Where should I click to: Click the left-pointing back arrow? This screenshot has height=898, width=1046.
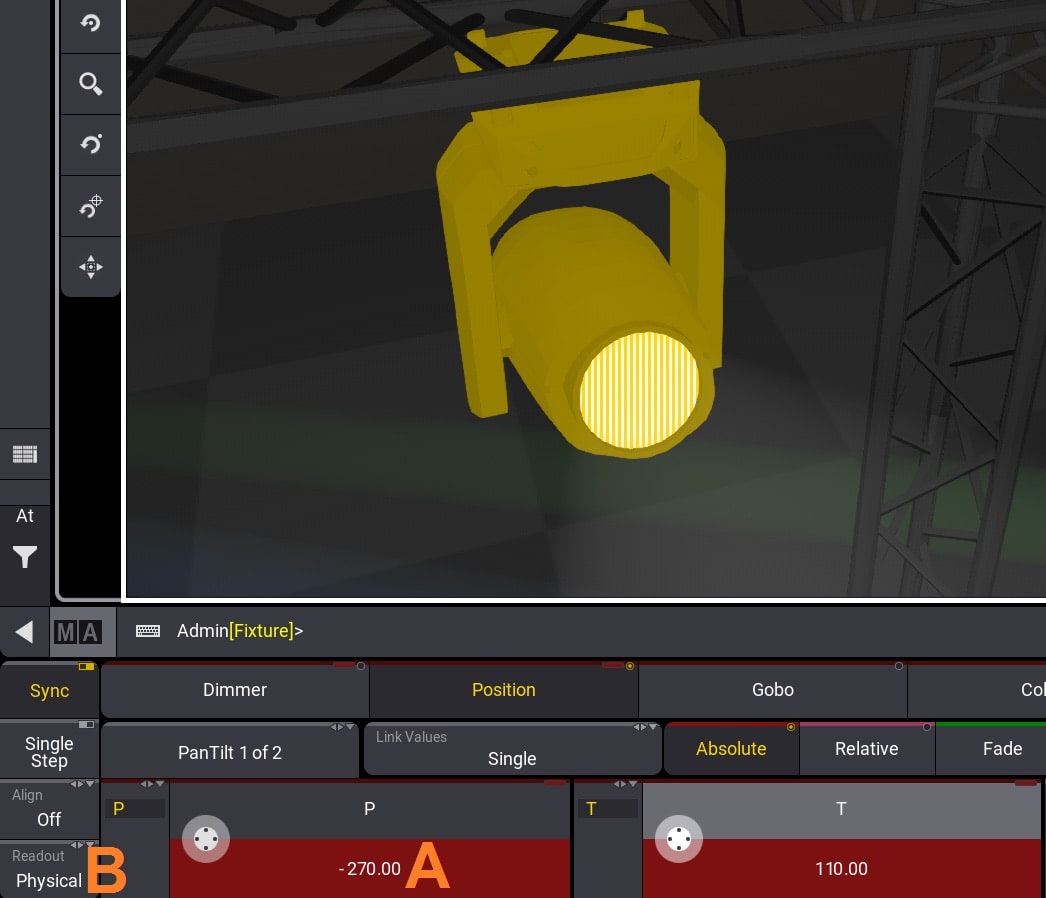(x=25, y=631)
